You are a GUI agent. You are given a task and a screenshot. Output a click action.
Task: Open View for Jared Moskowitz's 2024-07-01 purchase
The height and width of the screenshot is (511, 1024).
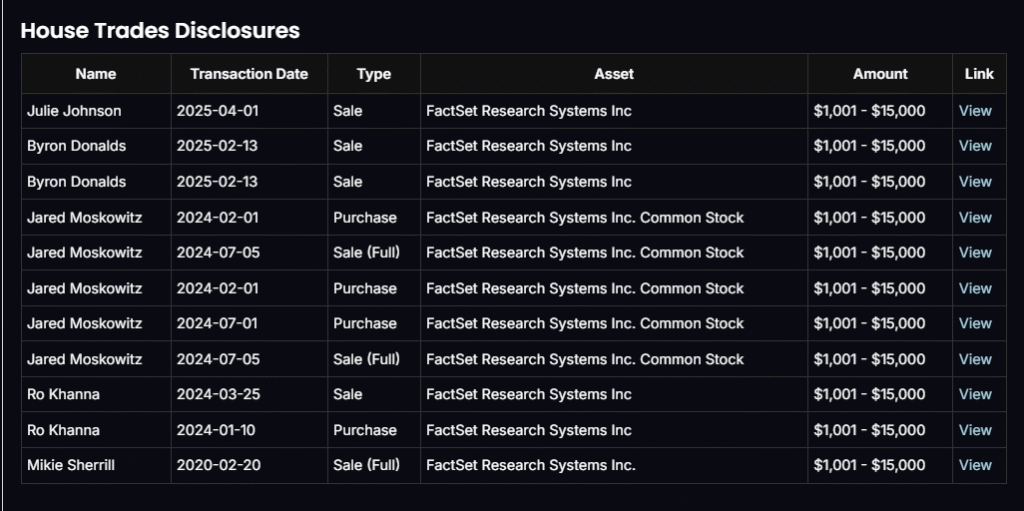pyautogui.click(x=975, y=323)
